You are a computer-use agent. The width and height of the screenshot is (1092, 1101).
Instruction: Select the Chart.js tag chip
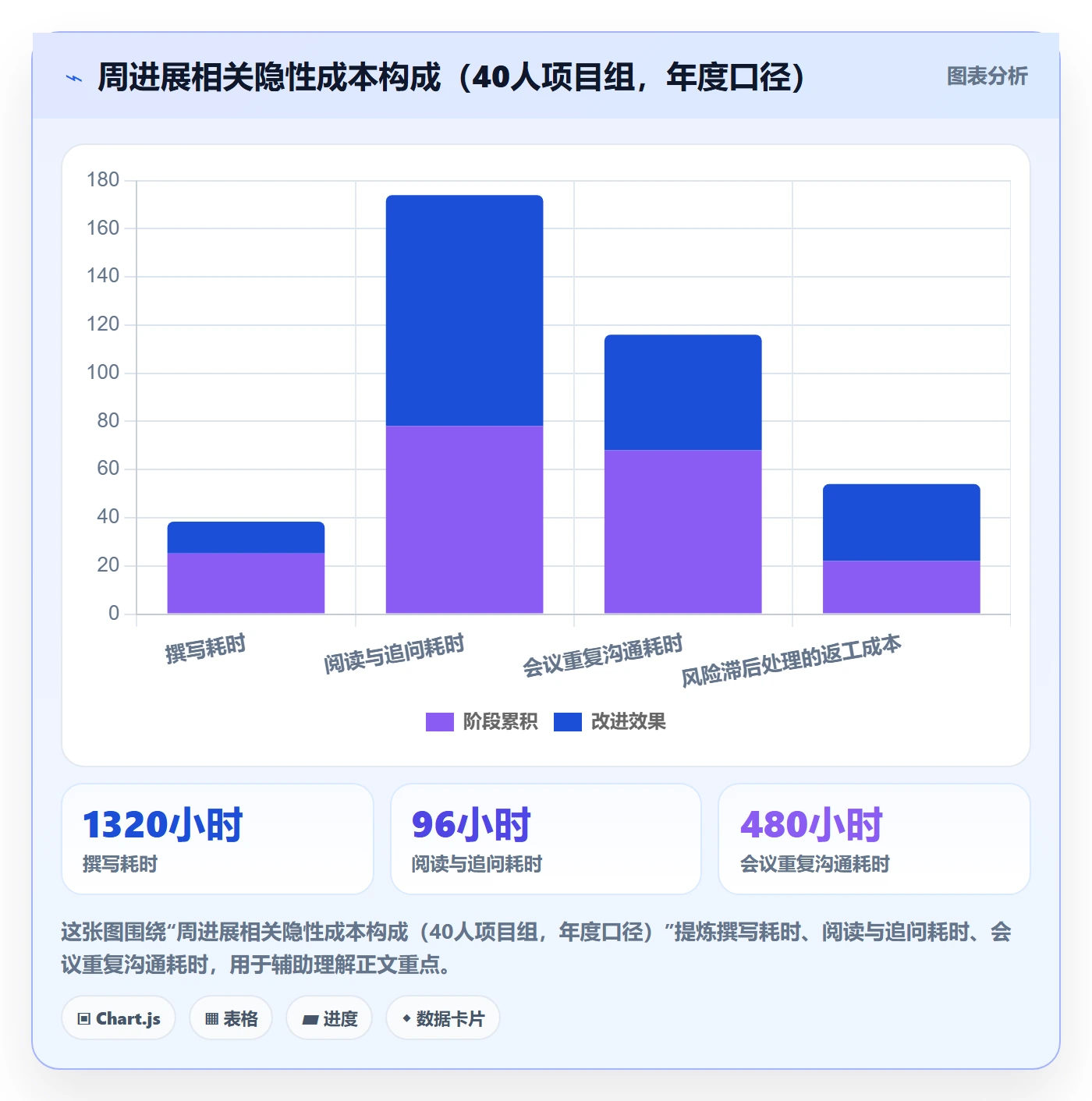click(x=119, y=1018)
